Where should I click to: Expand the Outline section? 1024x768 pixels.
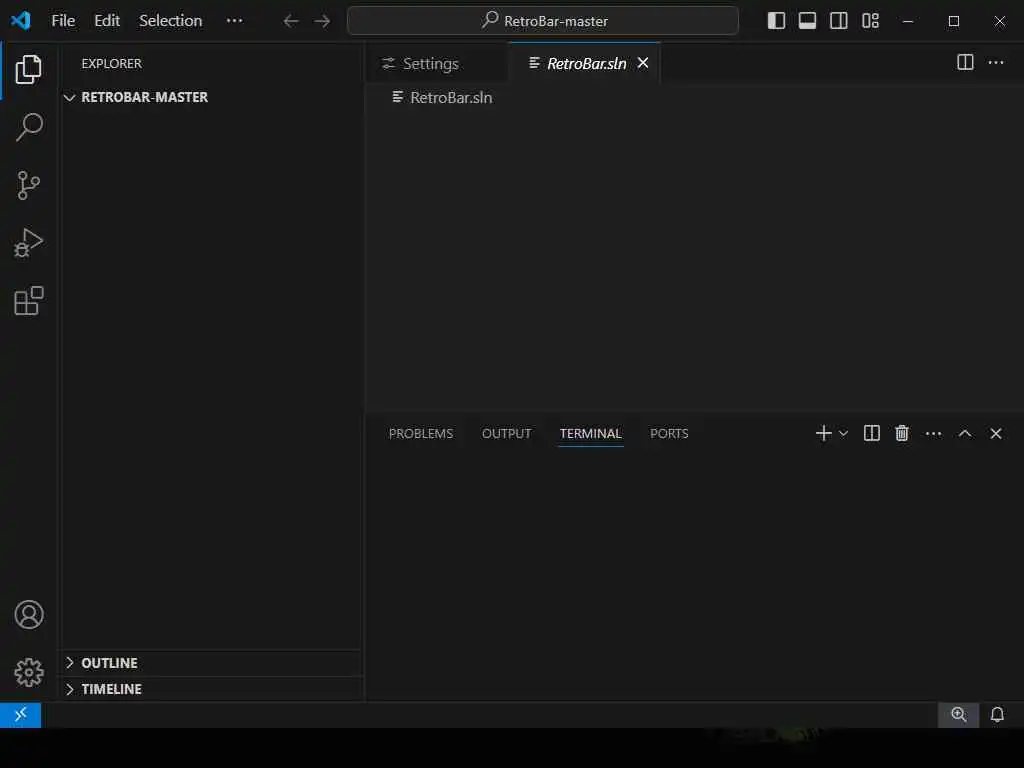(x=210, y=663)
